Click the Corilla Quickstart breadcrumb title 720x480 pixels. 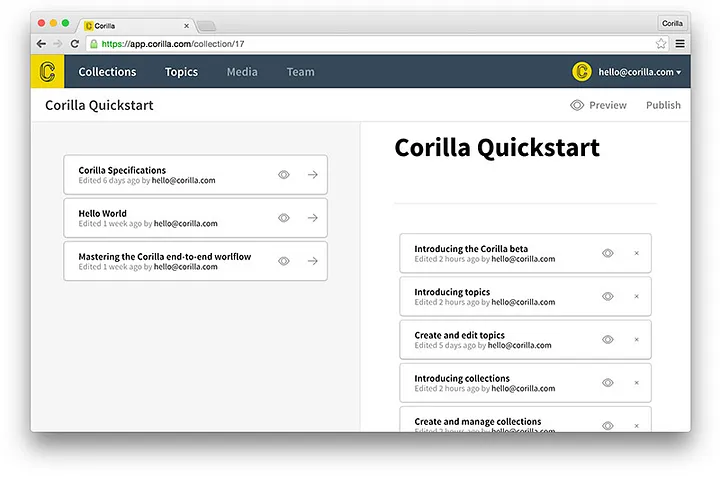point(99,105)
